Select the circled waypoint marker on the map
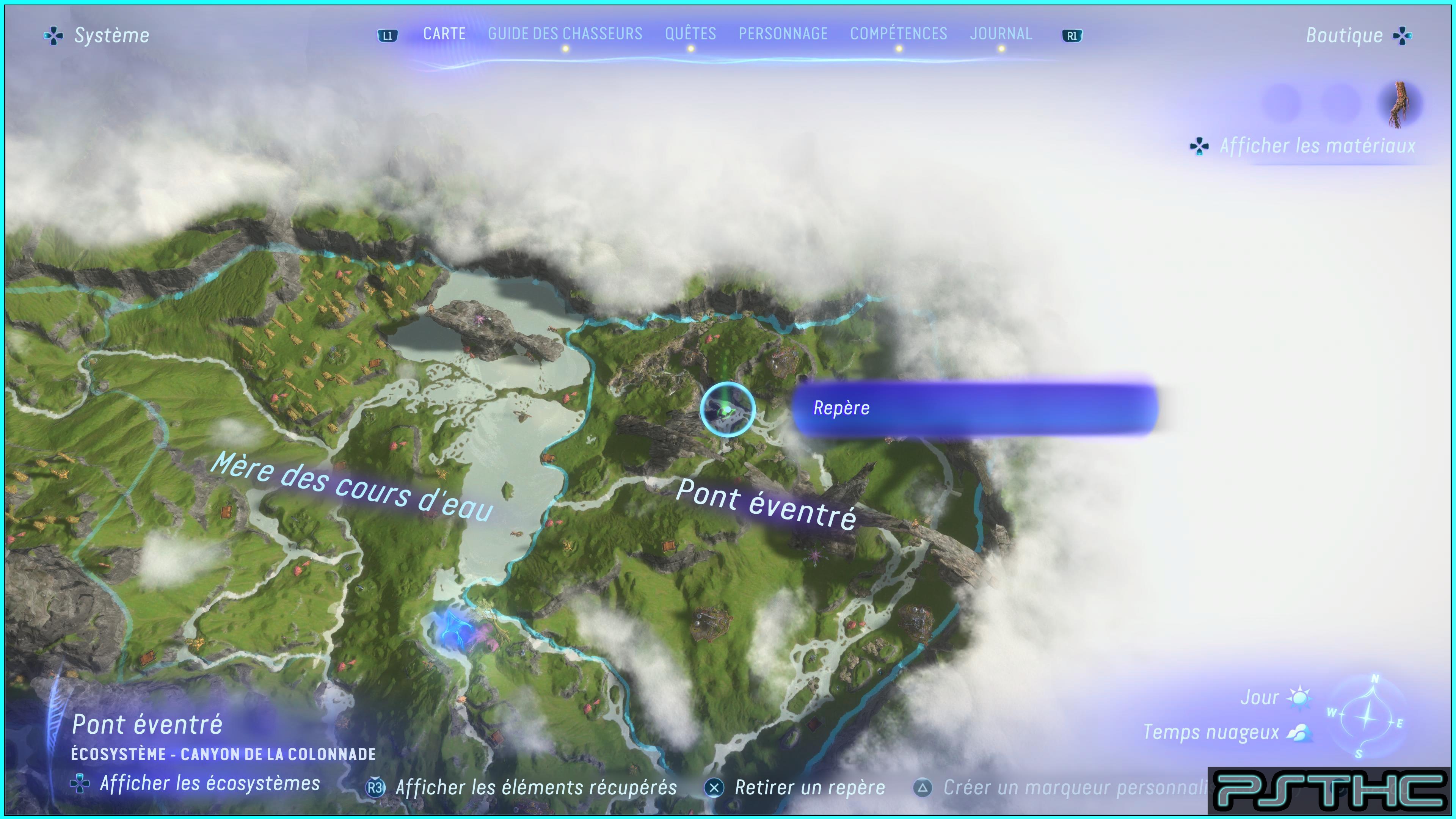 click(x=728, y=410)
